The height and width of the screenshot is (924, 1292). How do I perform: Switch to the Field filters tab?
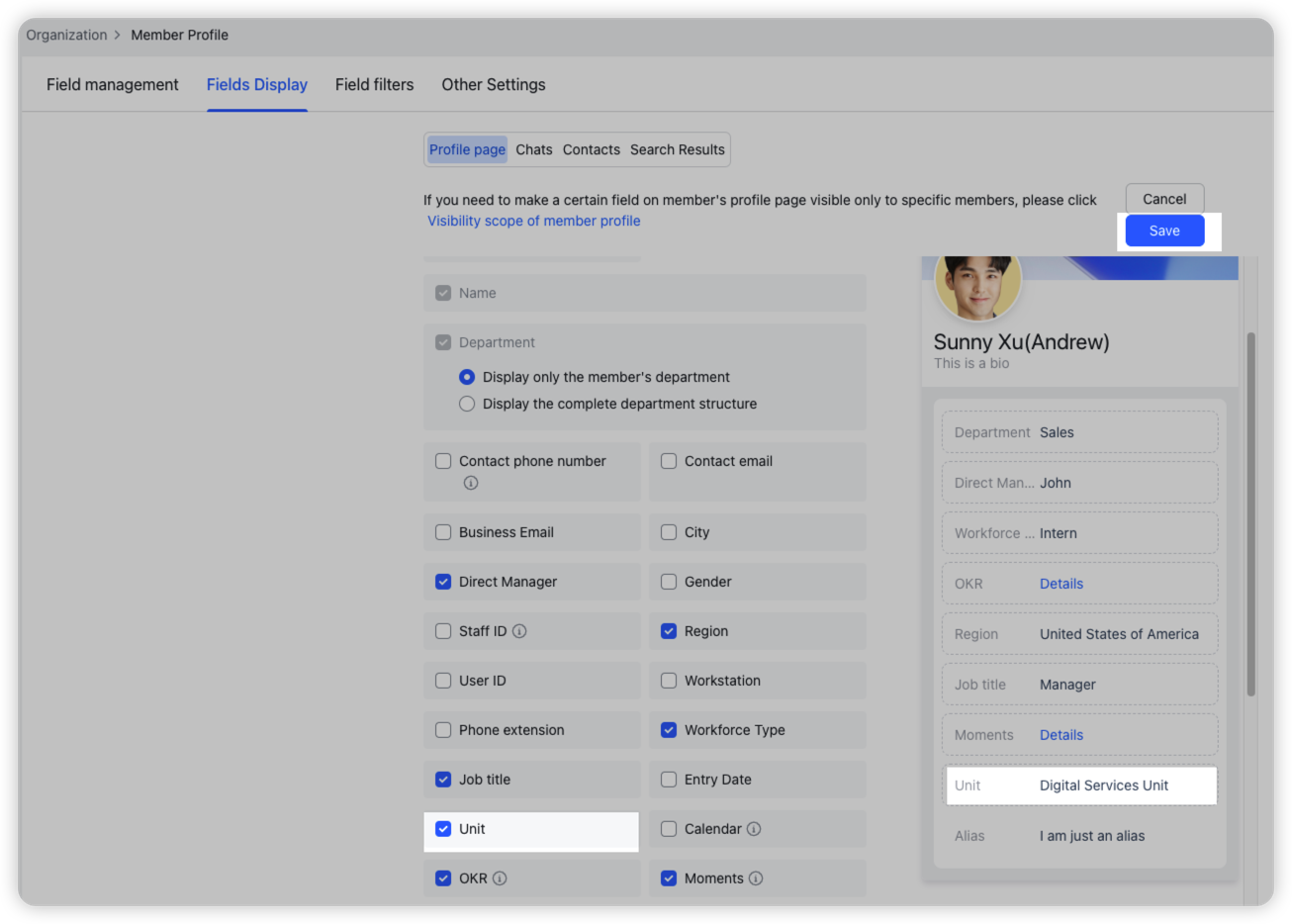point(374,84)
